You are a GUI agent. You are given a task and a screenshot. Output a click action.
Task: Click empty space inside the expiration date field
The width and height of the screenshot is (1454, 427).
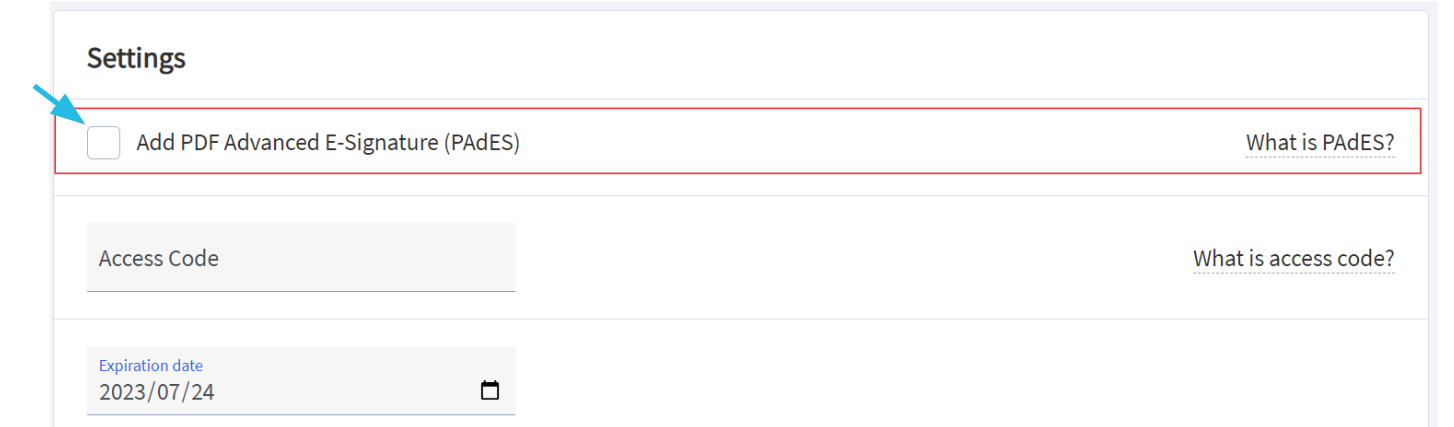[x=345, y=391]
